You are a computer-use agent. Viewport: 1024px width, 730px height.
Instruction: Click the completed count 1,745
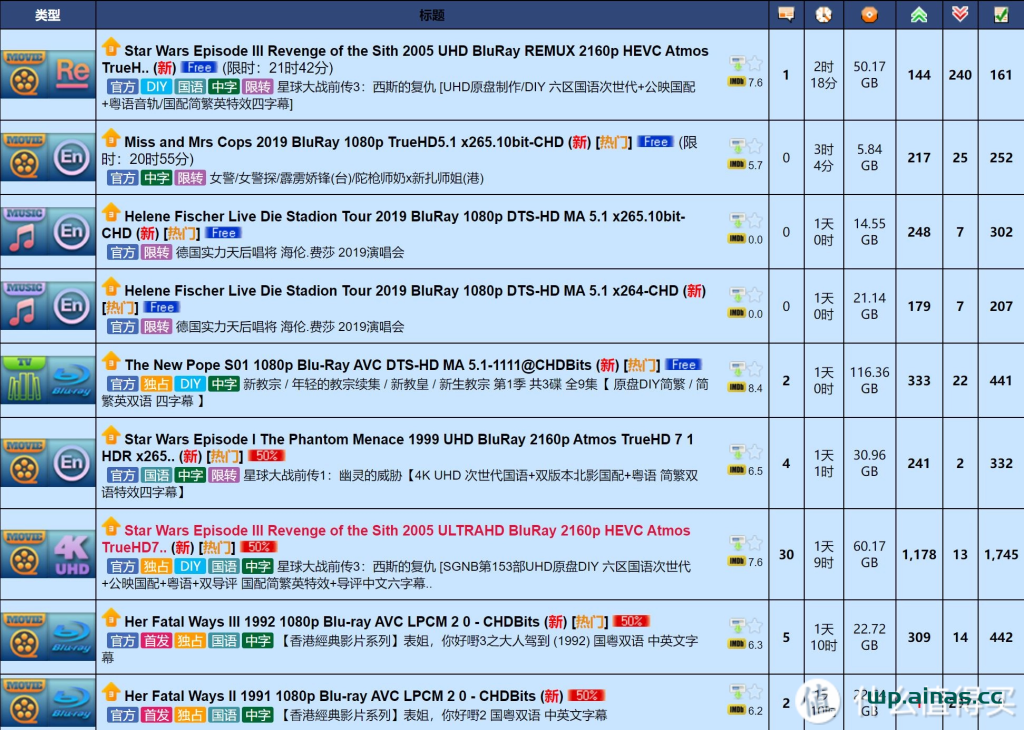pyautogui.click(x=1001, y=554)
